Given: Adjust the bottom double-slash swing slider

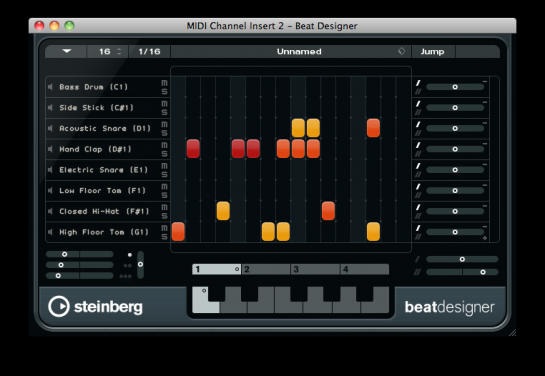Looking at the screenshot, I should tap(462, 272).
